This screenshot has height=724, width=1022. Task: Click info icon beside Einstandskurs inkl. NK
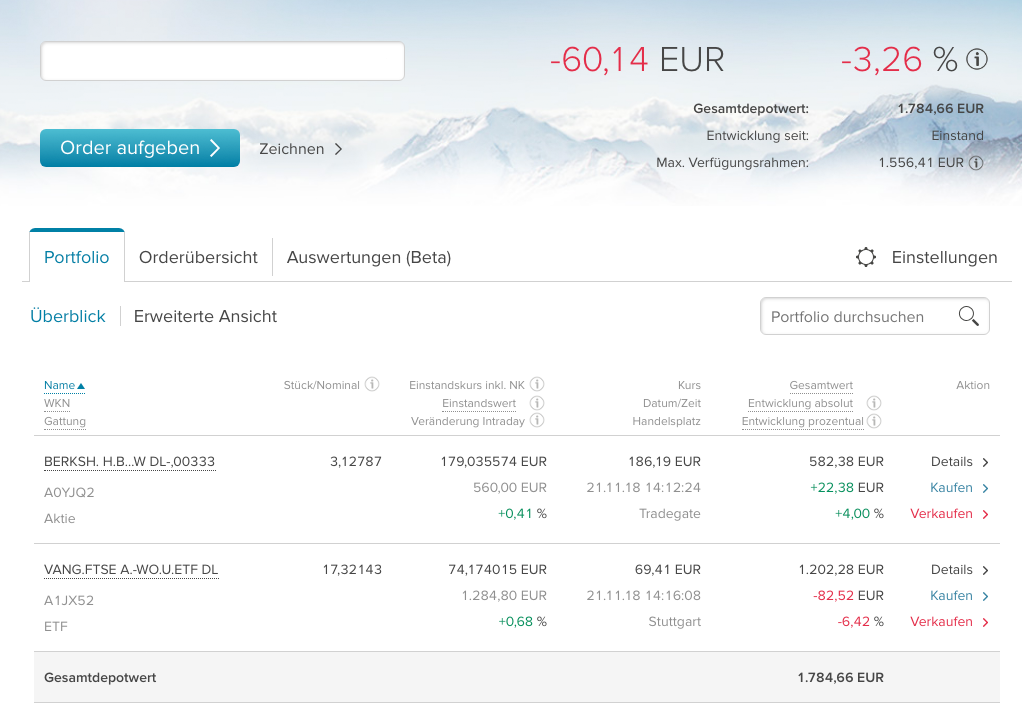tap(537, 384)
